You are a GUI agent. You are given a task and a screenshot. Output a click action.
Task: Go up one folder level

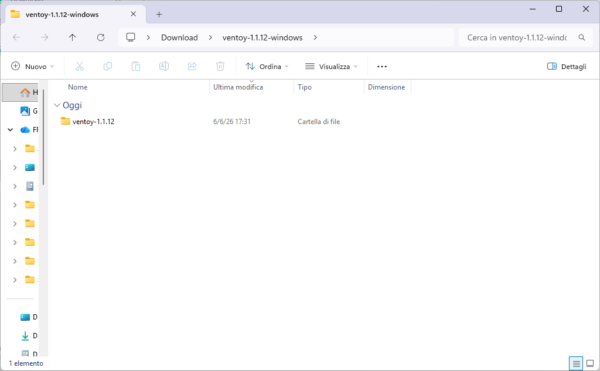tap(72, 37)
